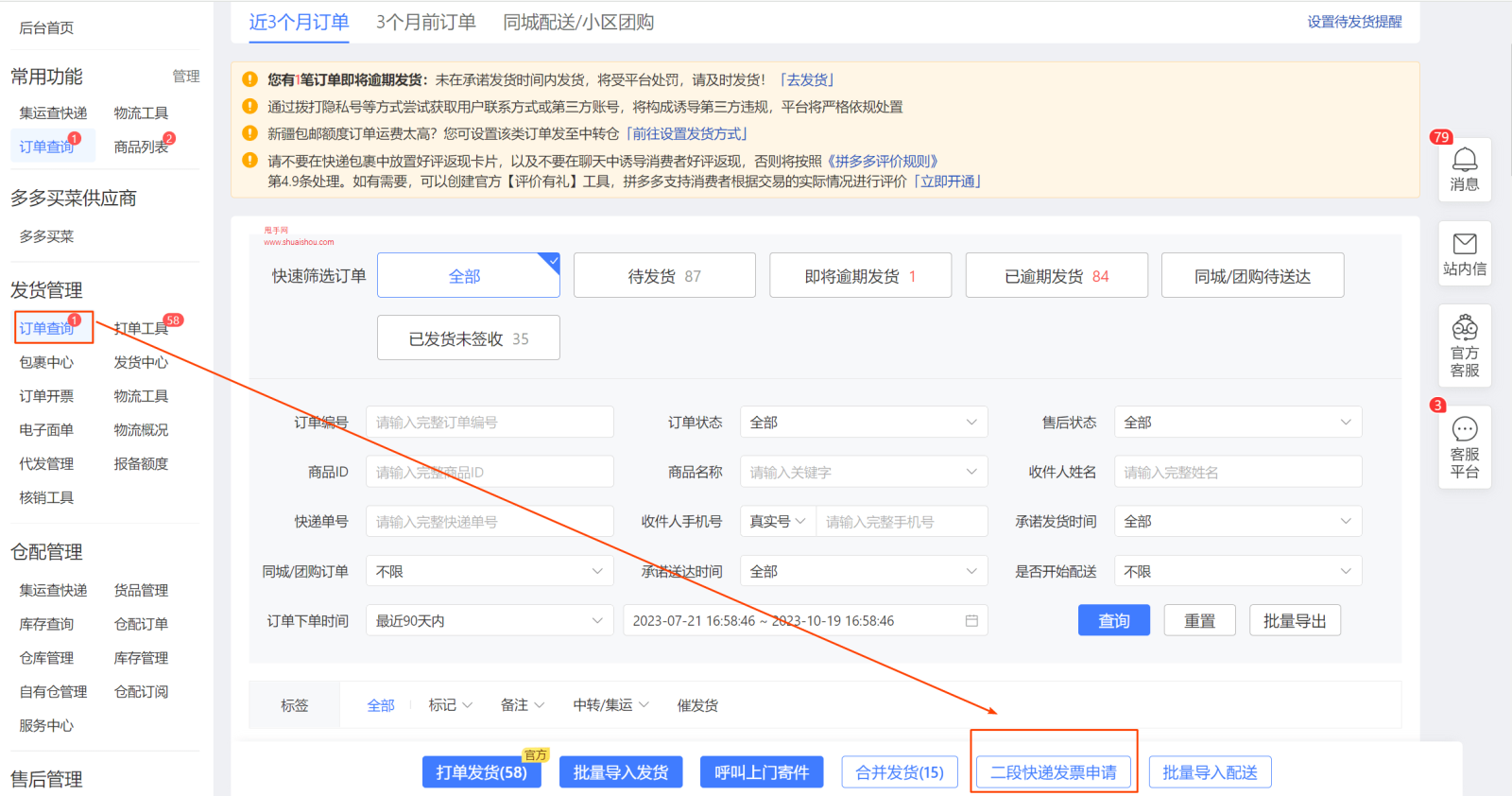The height and width of the screenshot is (796, 1512).
Task: Switch to 同城配送/小区团购 tab
Action: 578,22
